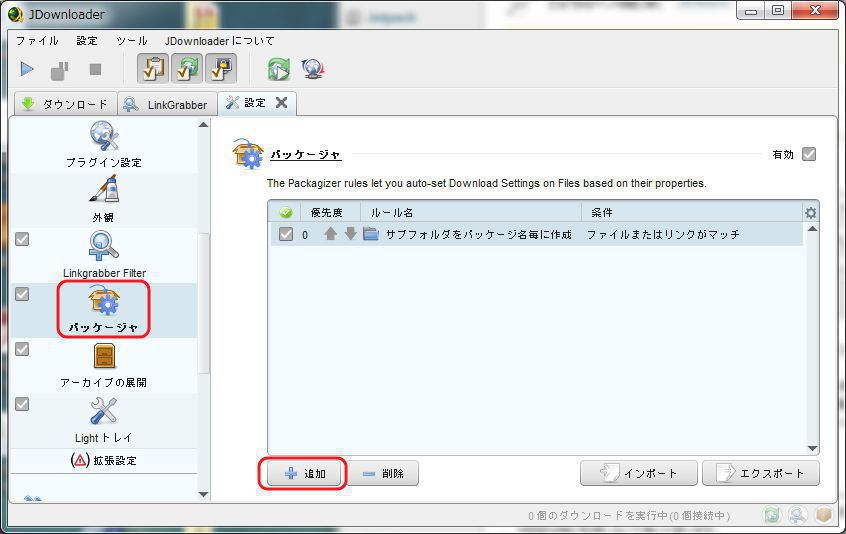Screen dimensions: 846x534
Task: Click the green reconnect toolbar icon
Action: pyautogui.click(x=278, y=69)
